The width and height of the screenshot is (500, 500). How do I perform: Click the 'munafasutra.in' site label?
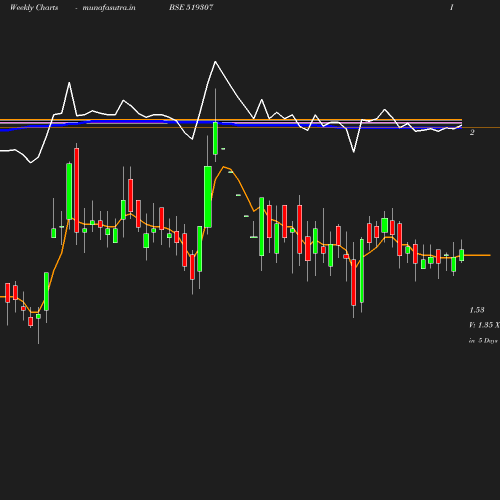pyautogui.click(x=109, y=7)
